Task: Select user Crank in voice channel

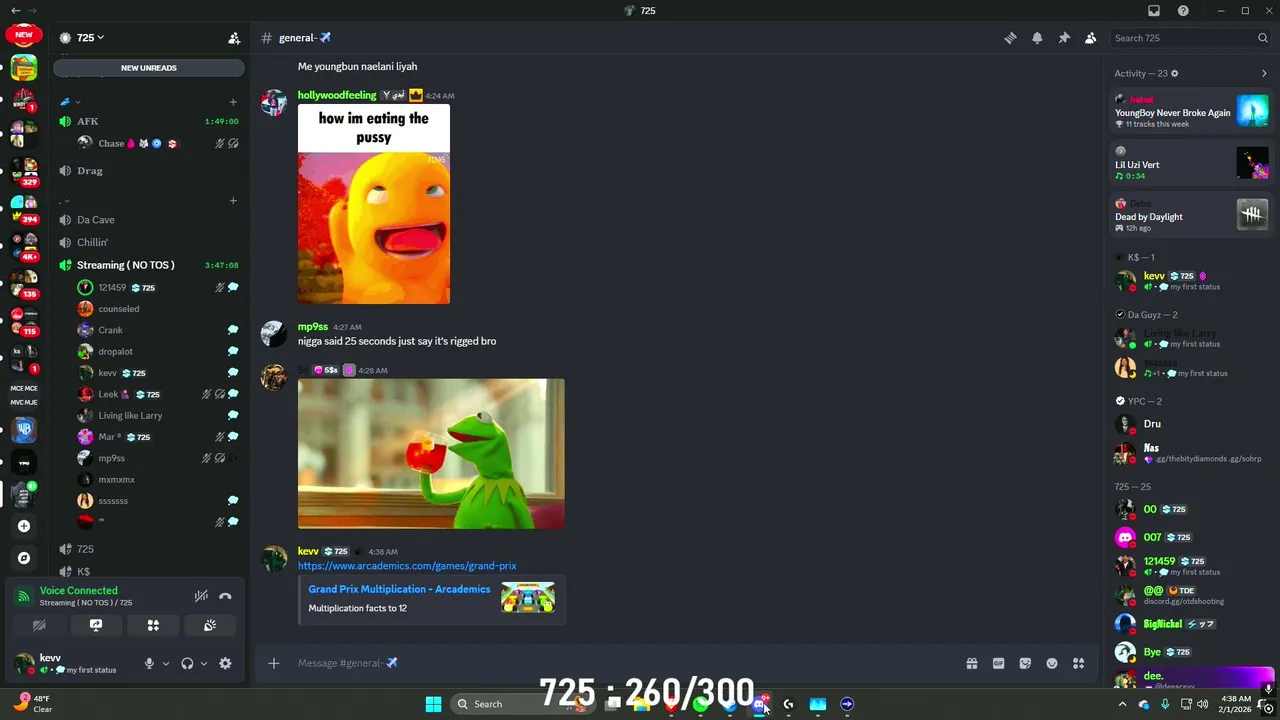Action: [158, 330]
